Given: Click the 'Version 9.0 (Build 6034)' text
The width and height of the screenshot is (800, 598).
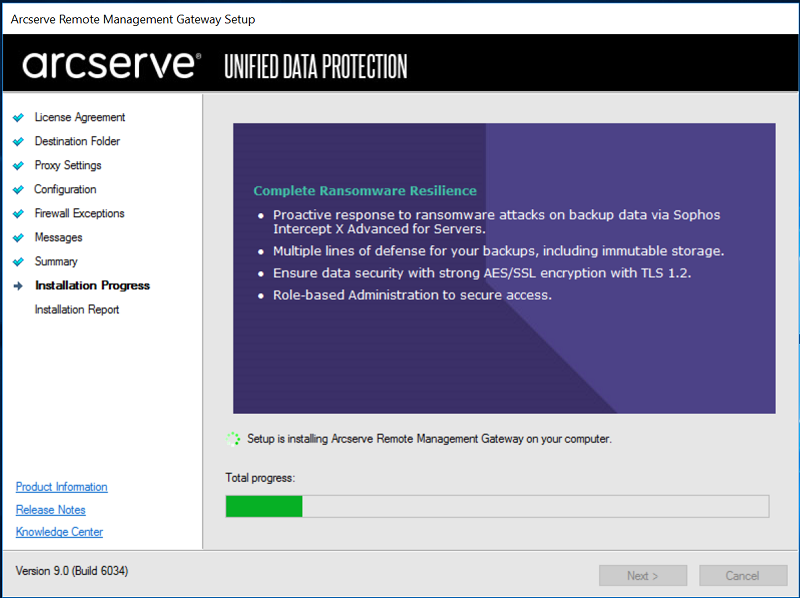Looking at the screenshot, I should [x=72, y=571].
